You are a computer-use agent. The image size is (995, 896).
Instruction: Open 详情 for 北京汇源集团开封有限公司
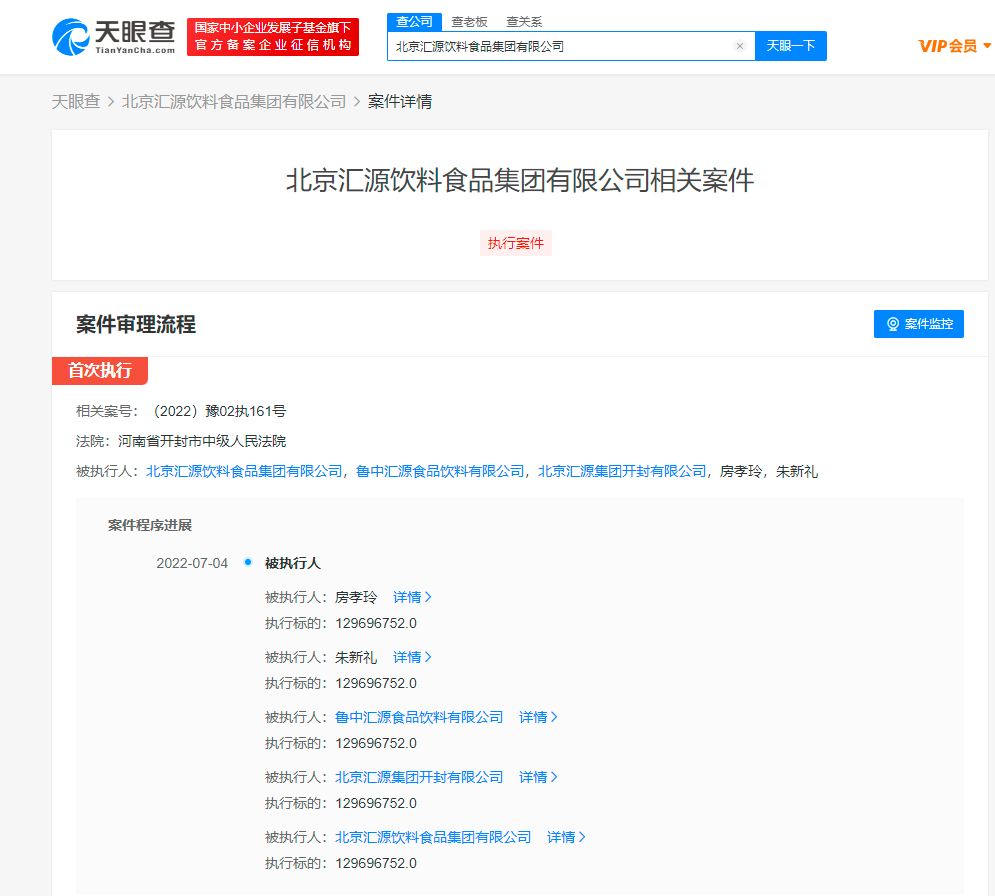pos(538,777)
